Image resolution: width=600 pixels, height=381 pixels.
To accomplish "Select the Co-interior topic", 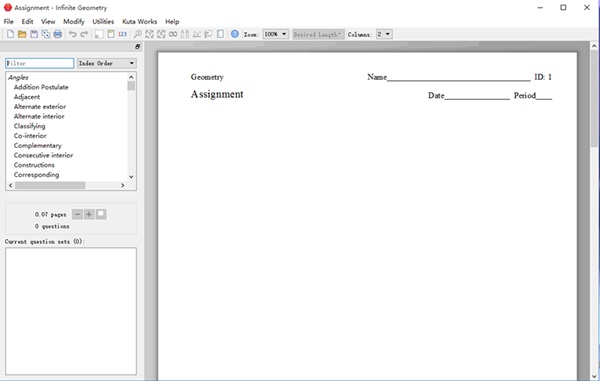I will coord(30,136).
